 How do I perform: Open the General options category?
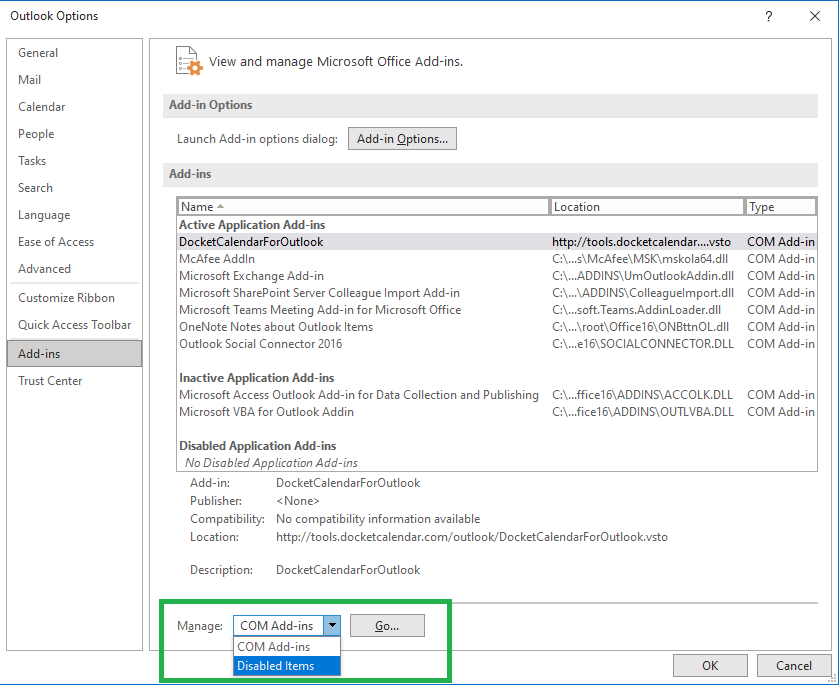(74, 53)
